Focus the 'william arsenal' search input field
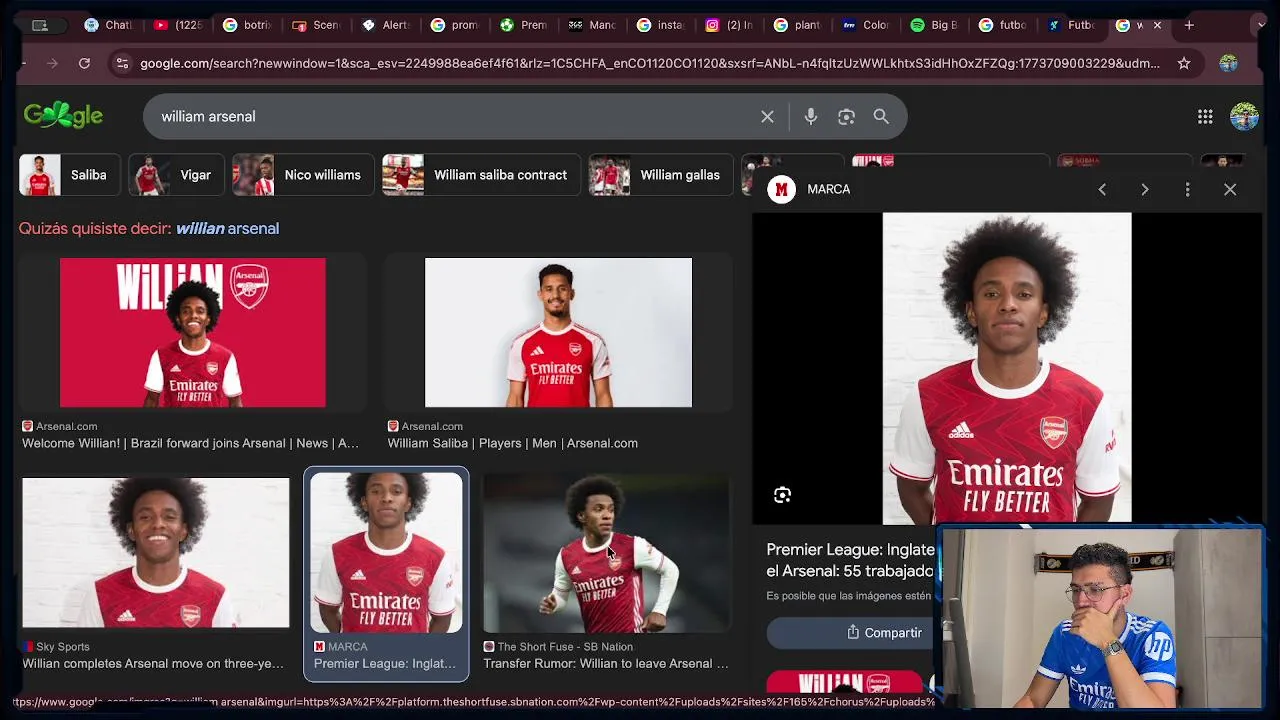 click(x=455, y=117)
